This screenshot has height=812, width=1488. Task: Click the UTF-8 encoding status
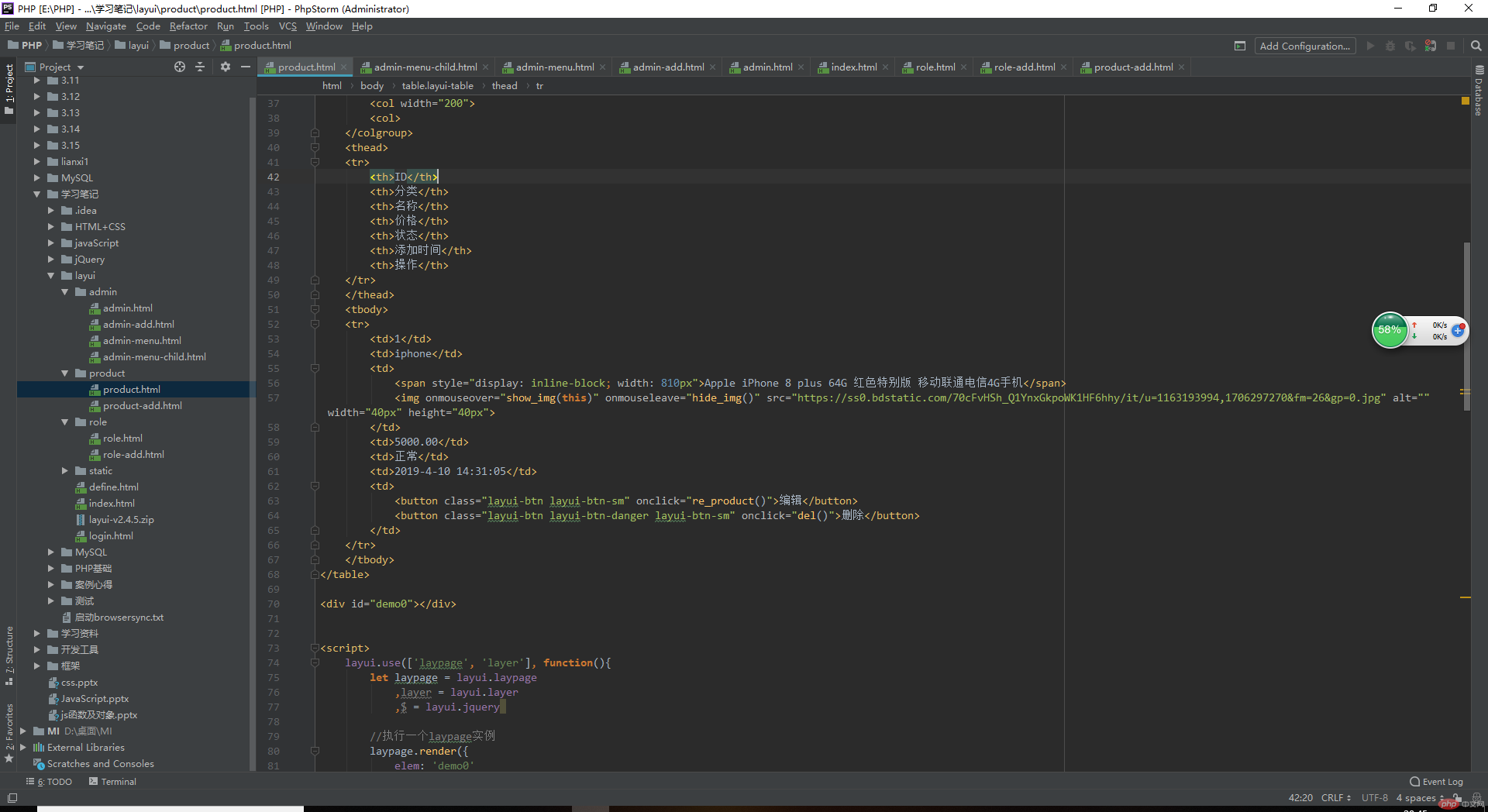point(1375,798)
